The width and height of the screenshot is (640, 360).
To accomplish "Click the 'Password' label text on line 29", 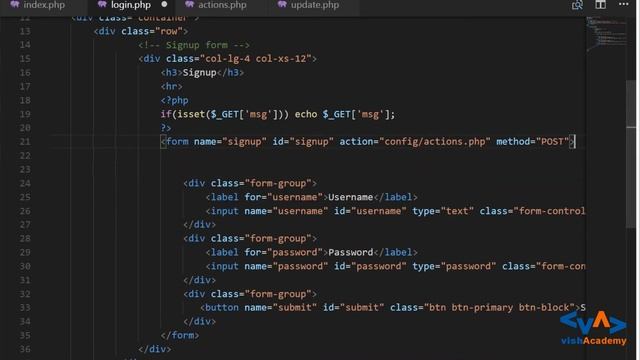I will (350, 252).
